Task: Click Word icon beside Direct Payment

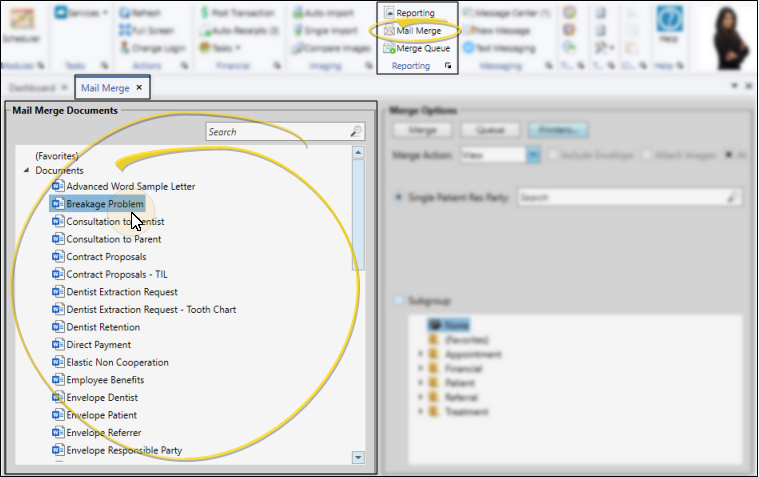Action: pos(58,345)
